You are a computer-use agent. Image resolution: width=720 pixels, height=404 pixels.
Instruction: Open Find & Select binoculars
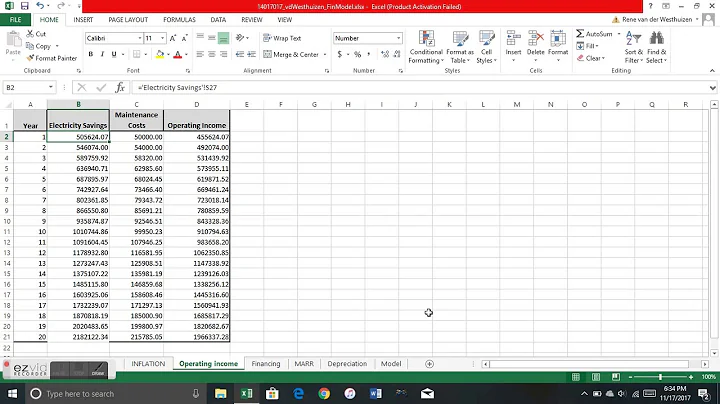[x=657, y=47]
